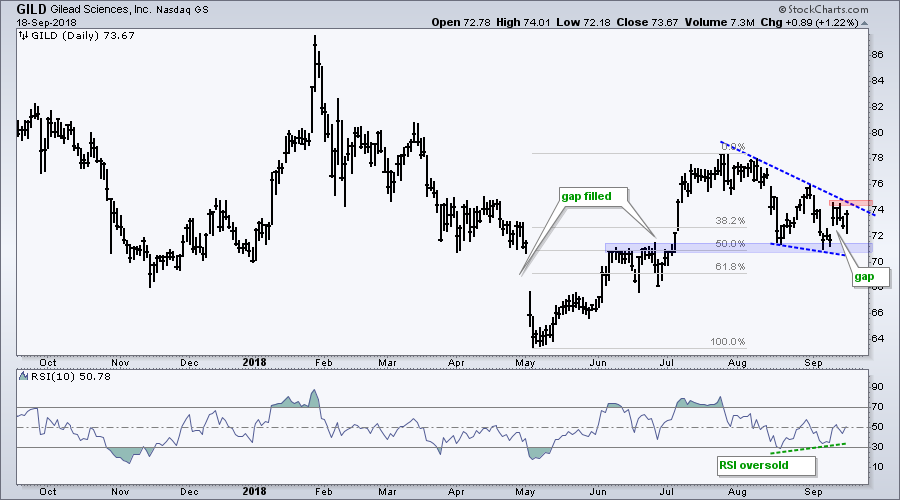Click the Oct label below the RSI panel
Viewport: 900px width, 500px height.
(48, 492)
